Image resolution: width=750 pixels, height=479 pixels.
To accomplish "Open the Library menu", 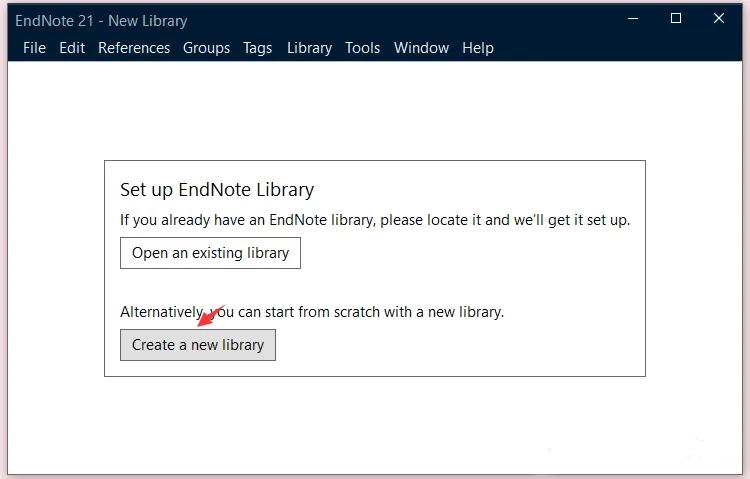I will [x=309, y=48].
